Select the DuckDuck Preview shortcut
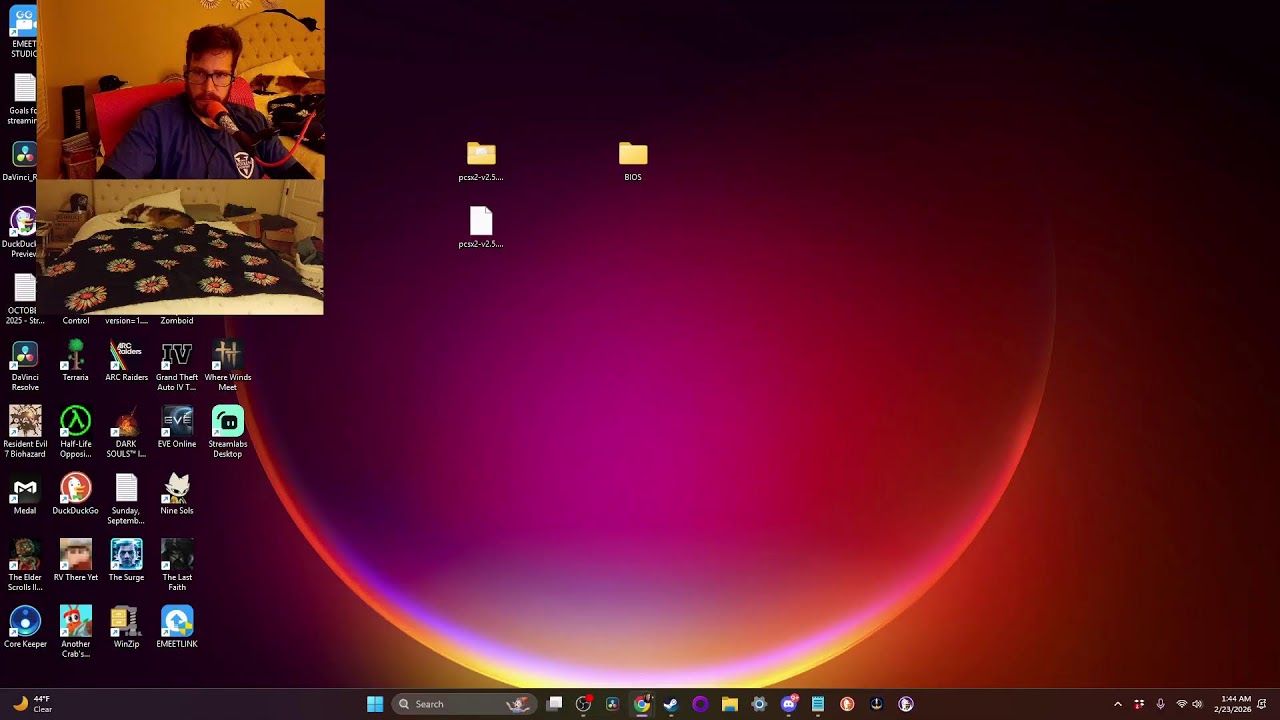 (x=19, y=233)
